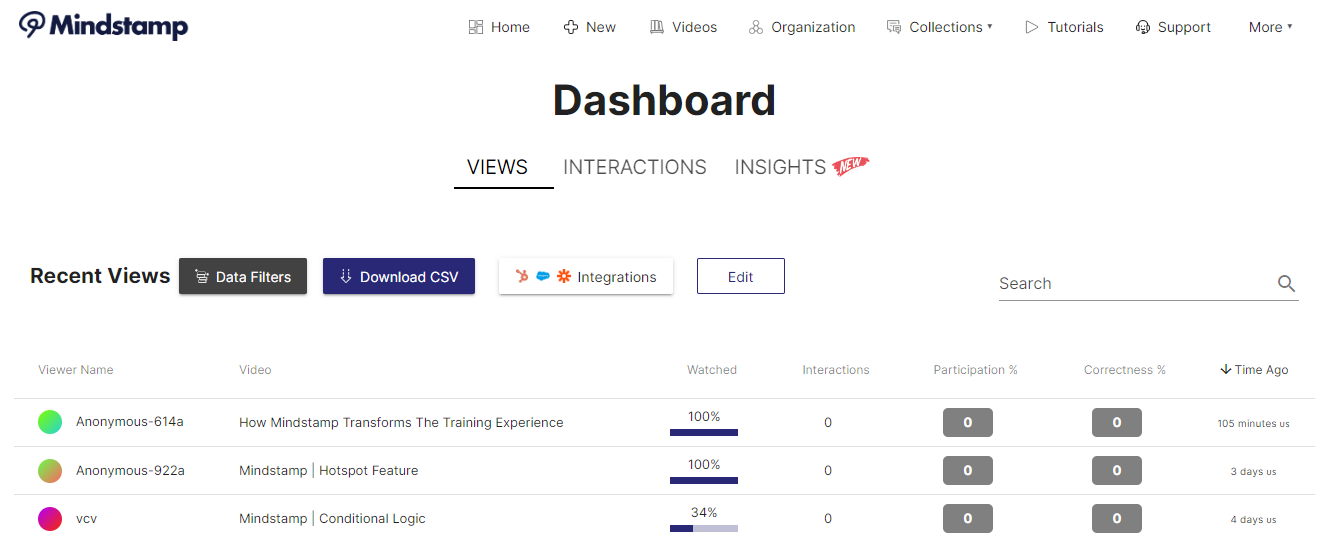This screenshot has height=538, width=1338.
Task: Click the magnifying glass search icon
Action: click(1286, 284)
